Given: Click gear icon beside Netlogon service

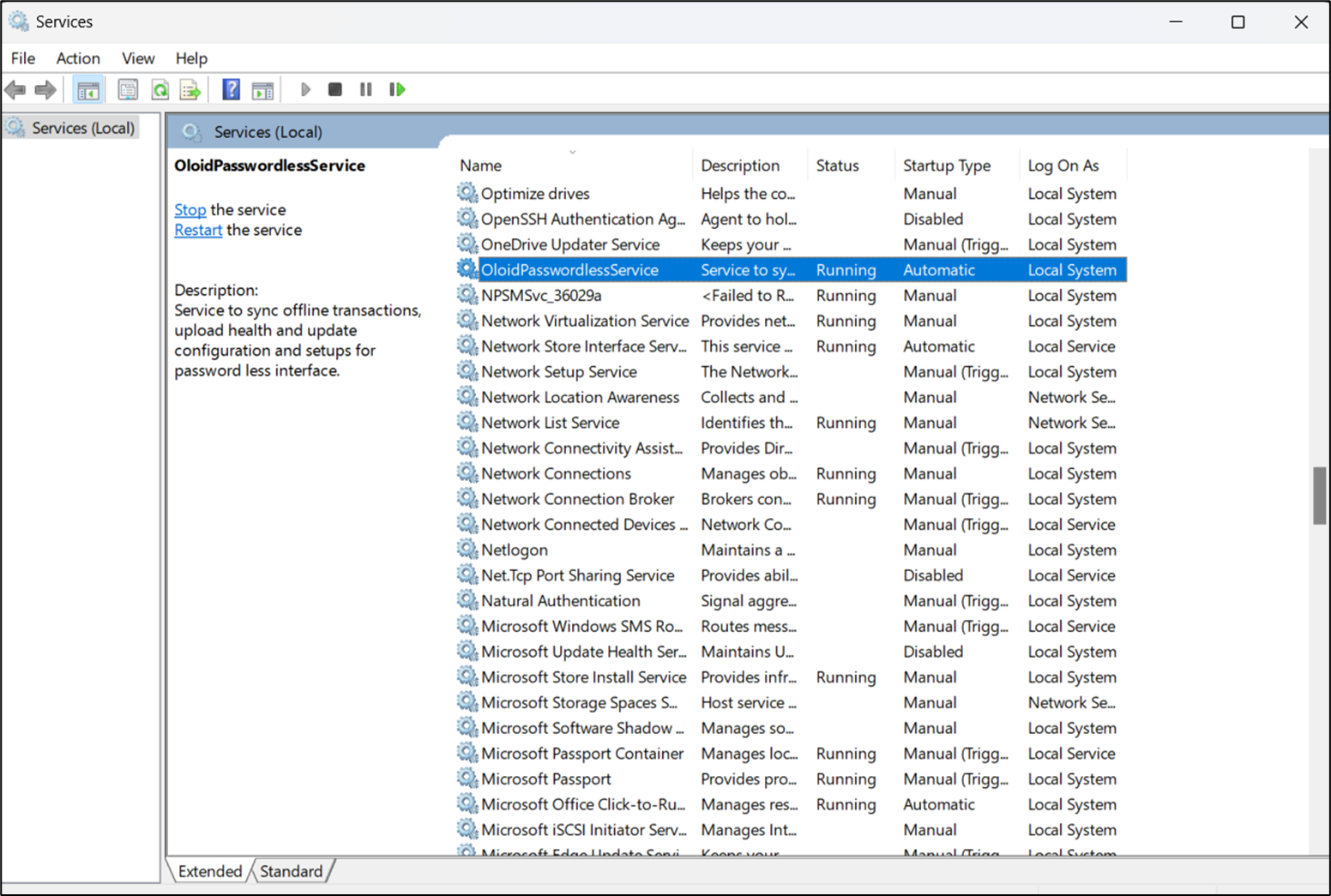Looking at the screenshot, I should (x=467, y=550).
